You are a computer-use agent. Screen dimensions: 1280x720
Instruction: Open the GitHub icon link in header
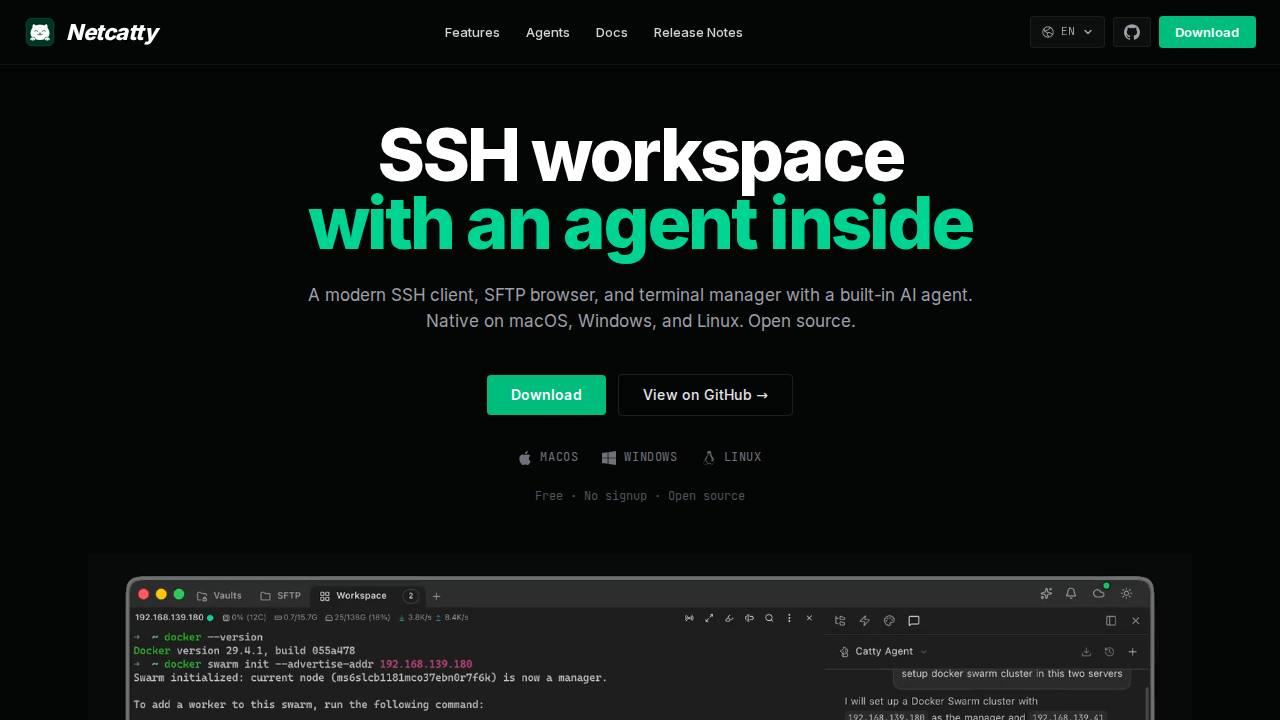1132,32
